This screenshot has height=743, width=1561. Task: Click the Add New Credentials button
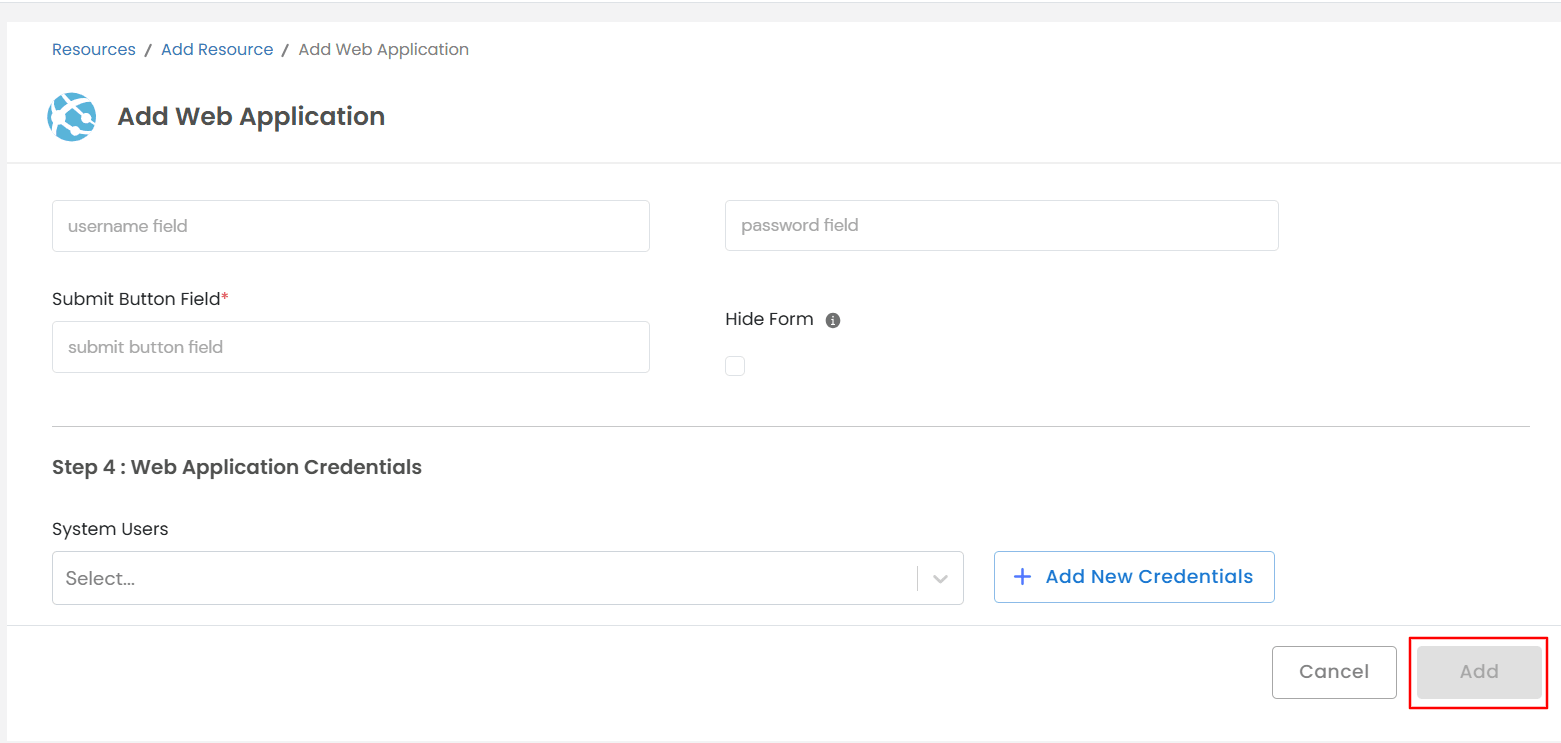tap(1134, 576)
